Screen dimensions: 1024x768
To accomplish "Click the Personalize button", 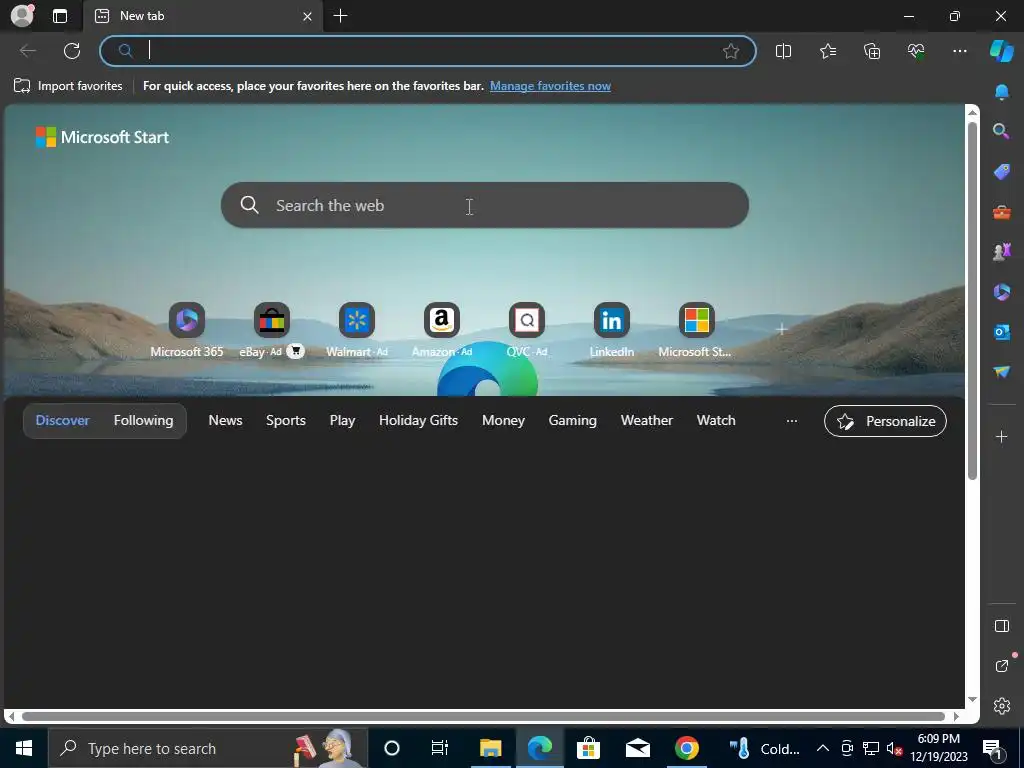I will [x=885, y=421].
